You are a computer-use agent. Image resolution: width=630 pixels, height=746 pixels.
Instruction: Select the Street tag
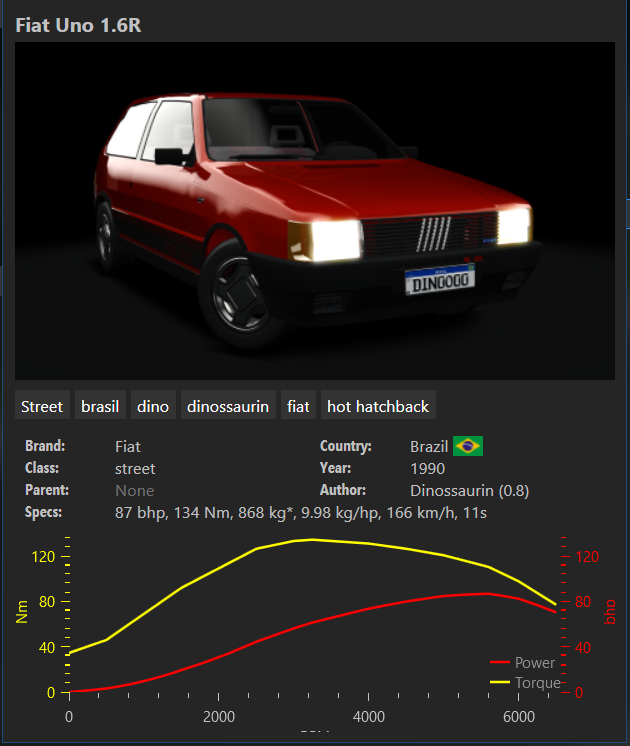[x=42, y=406]
